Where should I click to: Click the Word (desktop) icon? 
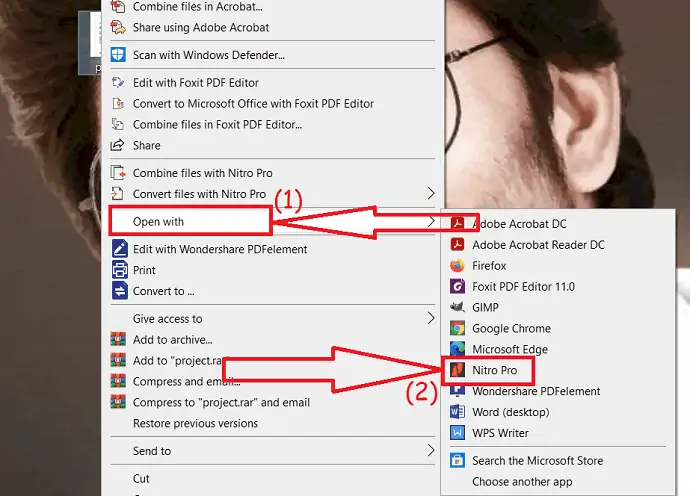click(x=457, y=412)
